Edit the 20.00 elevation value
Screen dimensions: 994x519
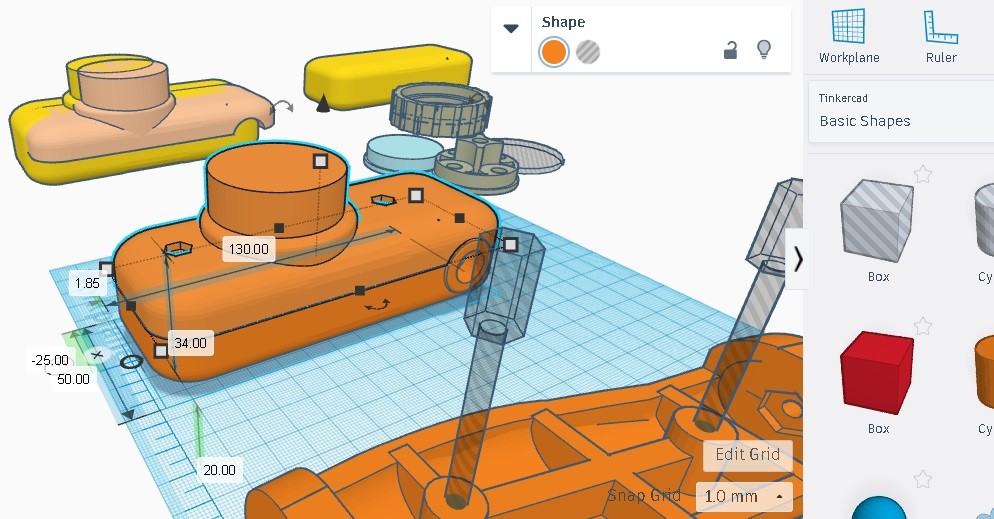[x=219, y=470]
